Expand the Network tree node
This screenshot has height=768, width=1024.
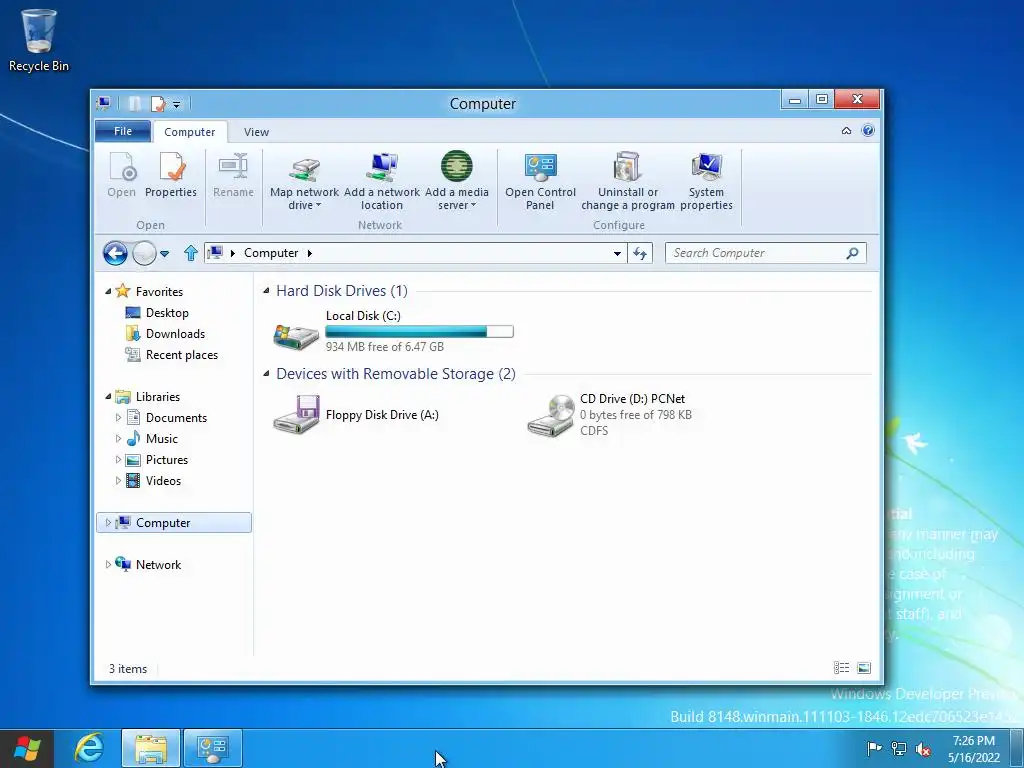tap(108, 564)
